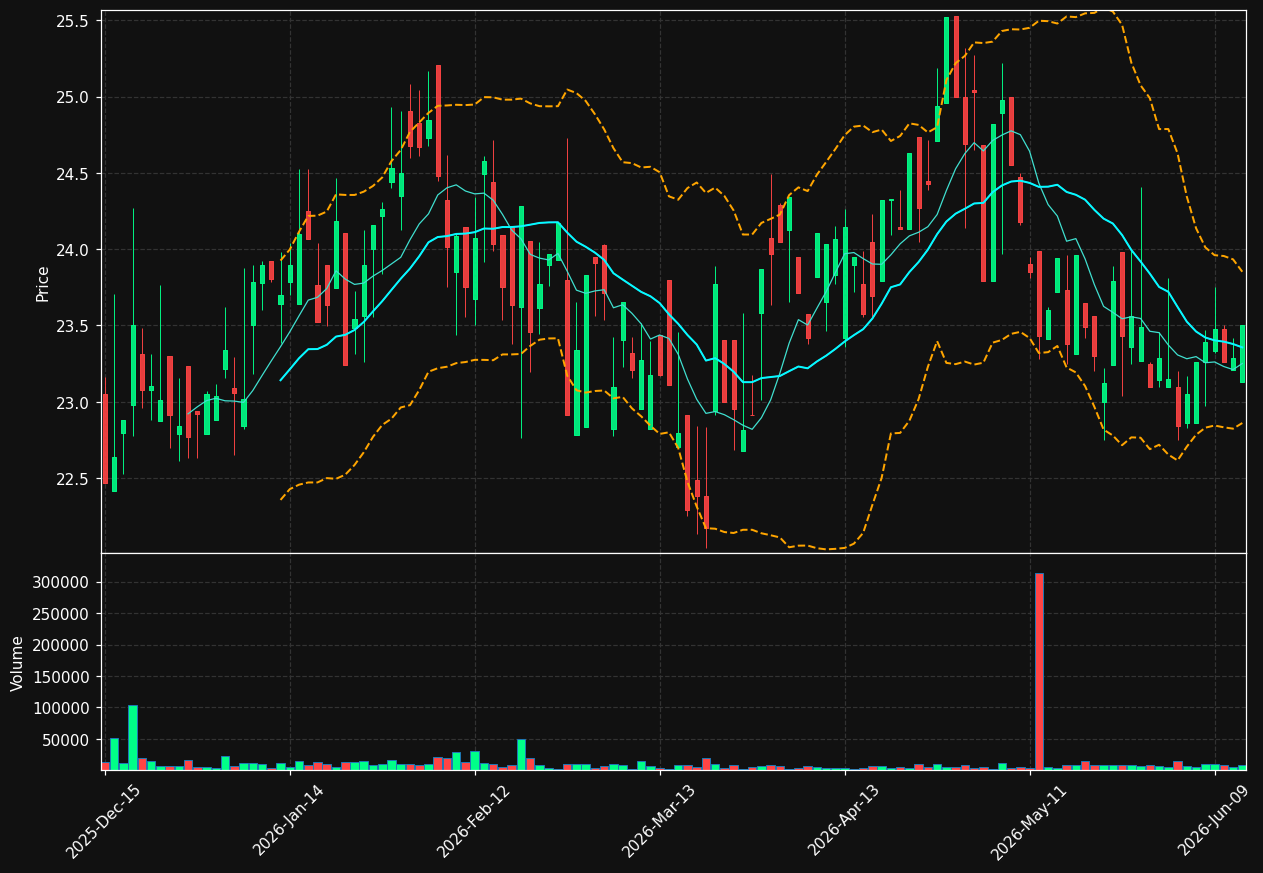Click the Price axis title
The image size is (1263, 873).
coord(43,284)
